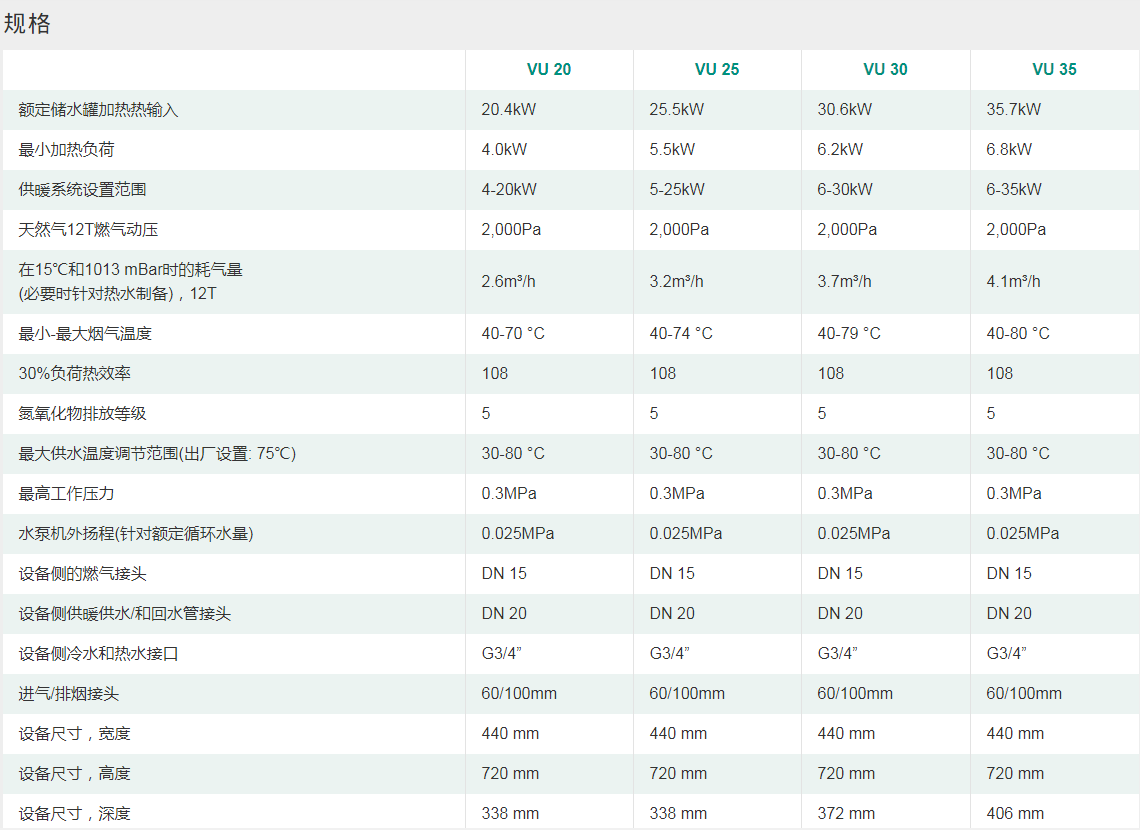Click the 30%负荷热效率 row label

[x=75, y=373]
